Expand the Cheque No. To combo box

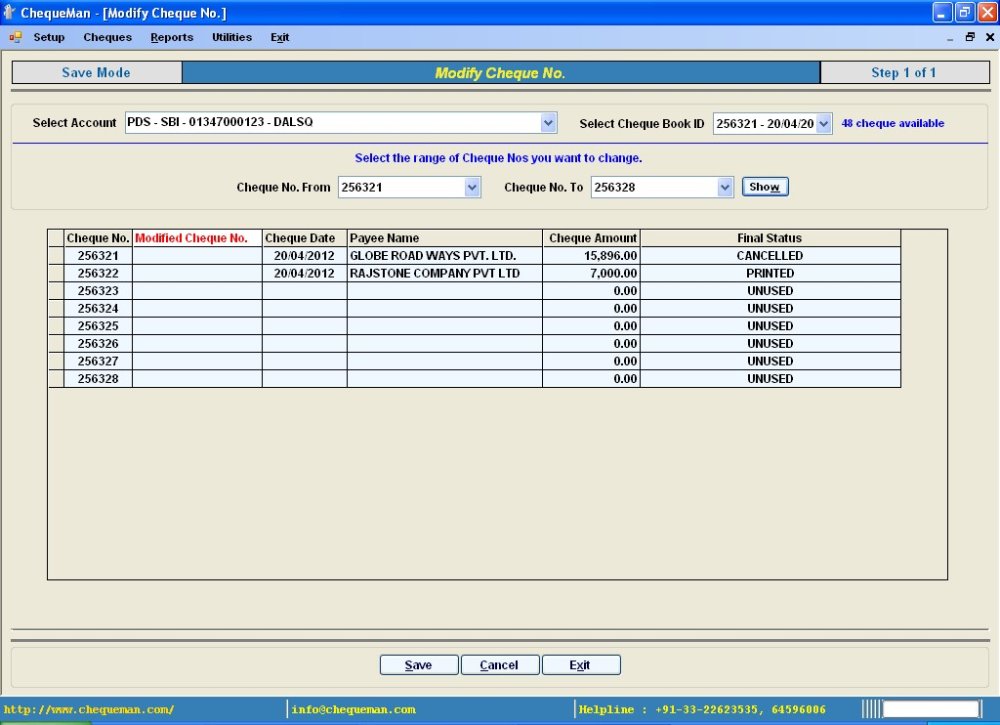[723, 187]
